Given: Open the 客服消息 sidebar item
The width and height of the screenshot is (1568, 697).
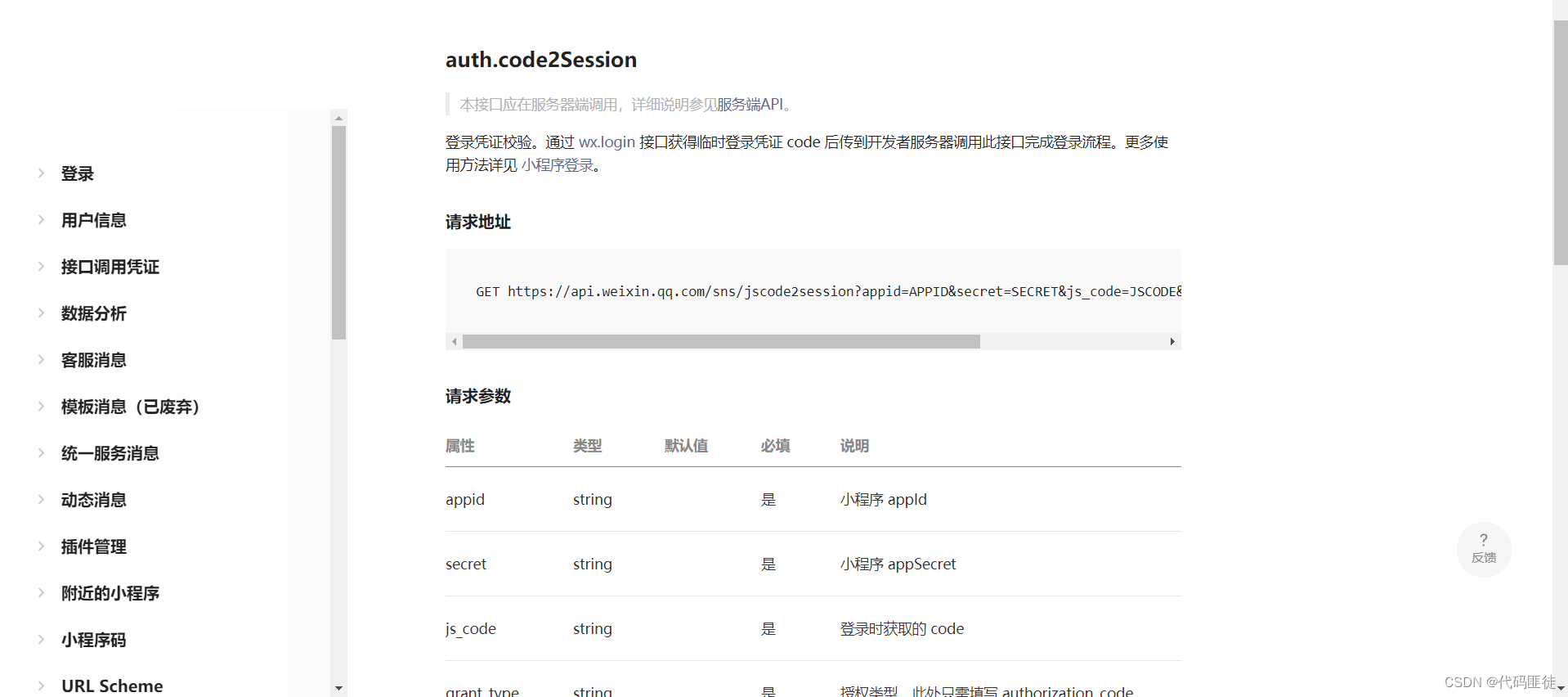Looking at the screenshot, I should [94, 360].
